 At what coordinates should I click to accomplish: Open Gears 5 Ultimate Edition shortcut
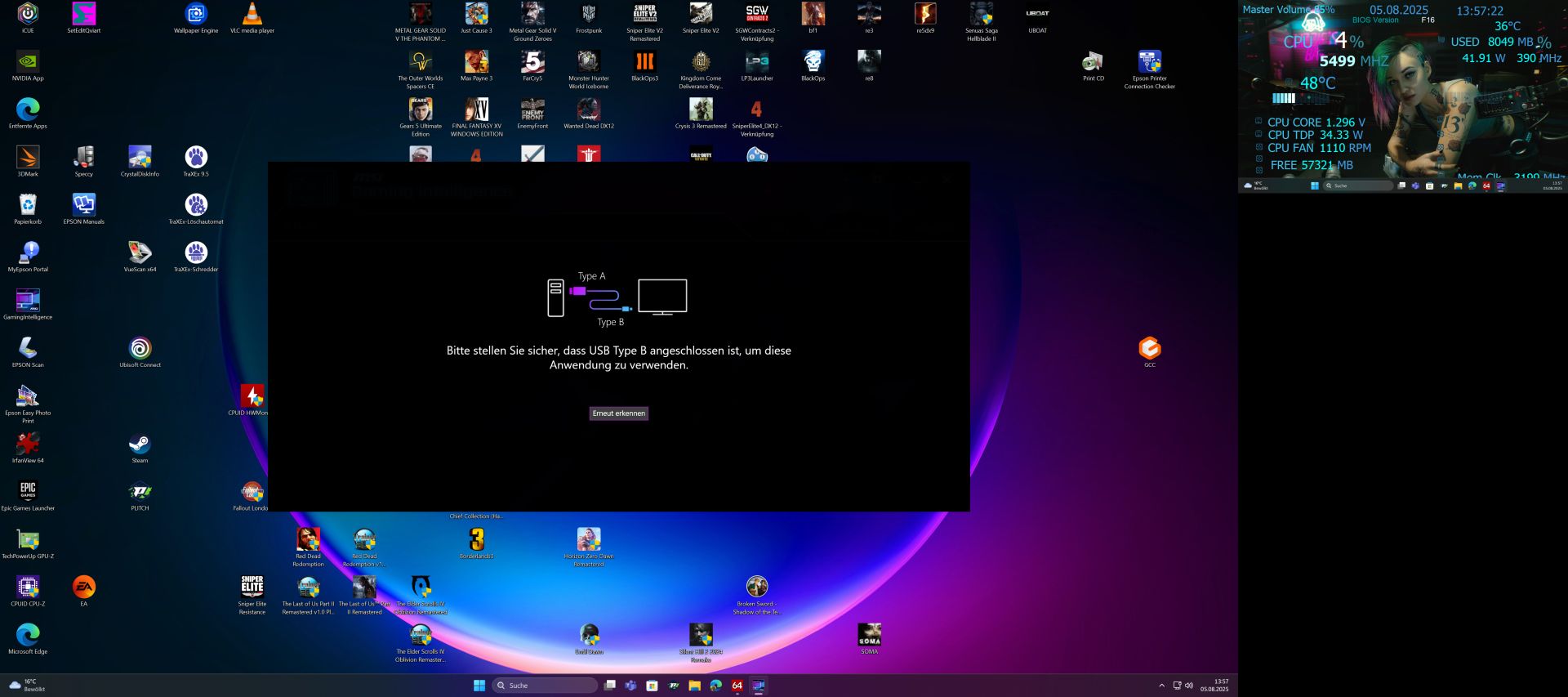point(421,118)
